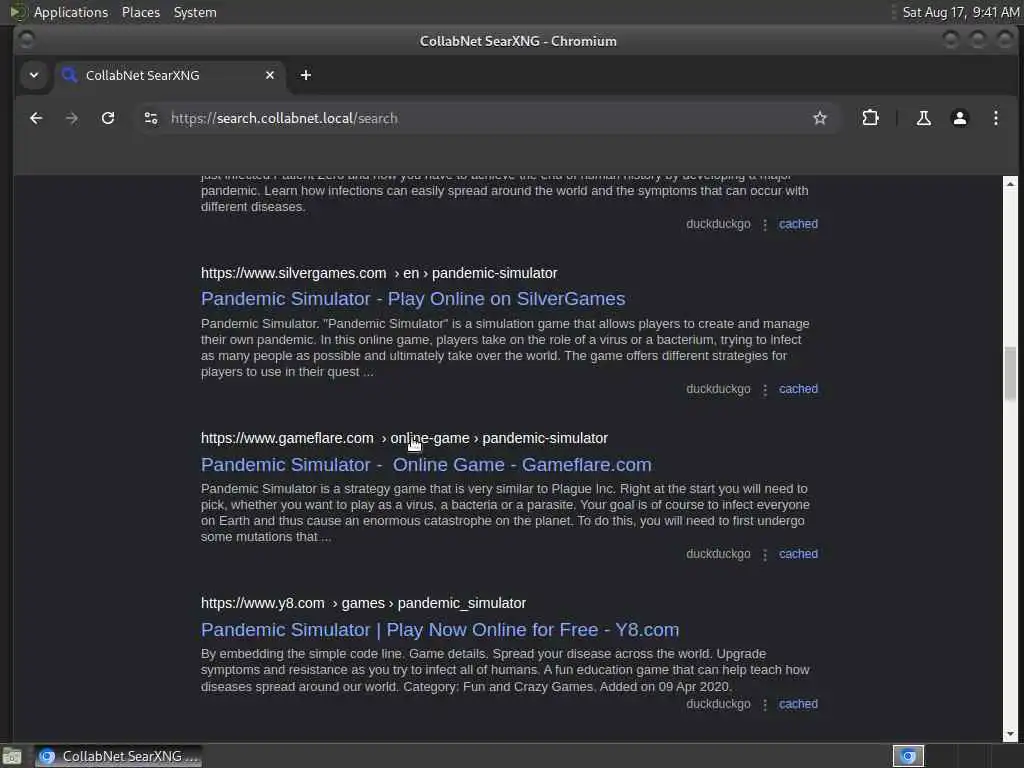Open three-dot options for Y8.com result

pyautogui.click(x=765, y=705)
